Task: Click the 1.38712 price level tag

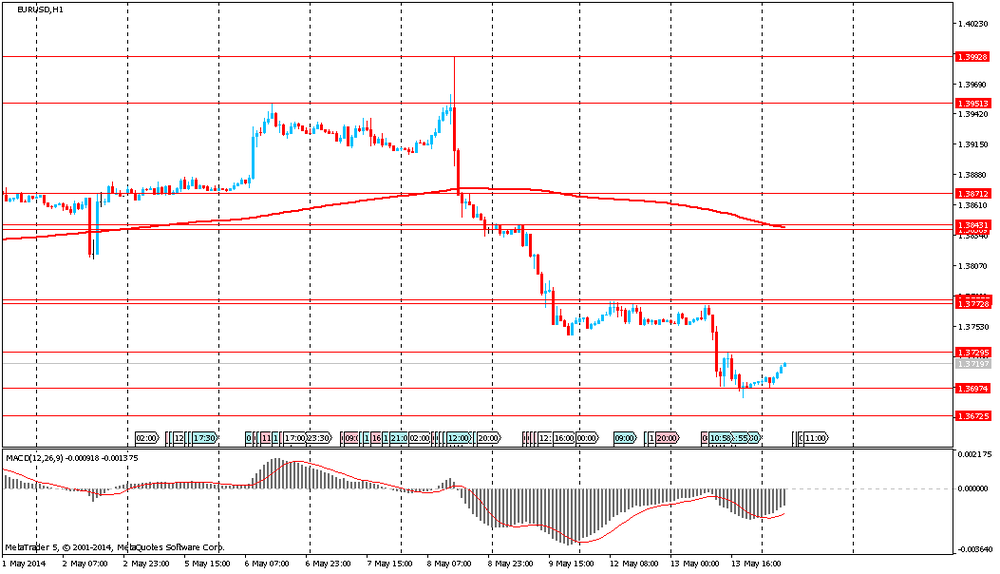Action: 972,193
